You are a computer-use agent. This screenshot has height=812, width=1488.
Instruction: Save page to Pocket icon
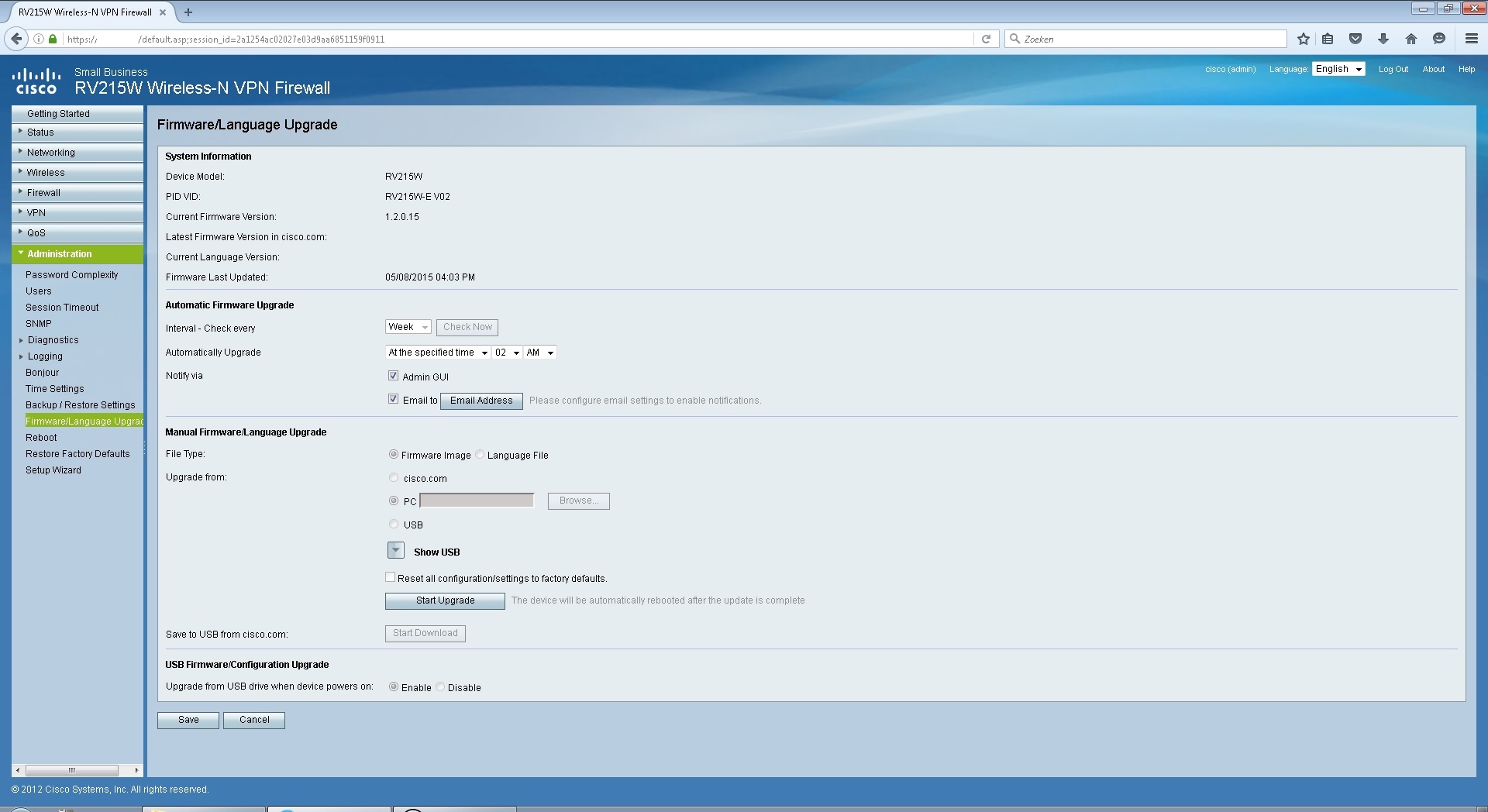click(x=1355, y=39)
